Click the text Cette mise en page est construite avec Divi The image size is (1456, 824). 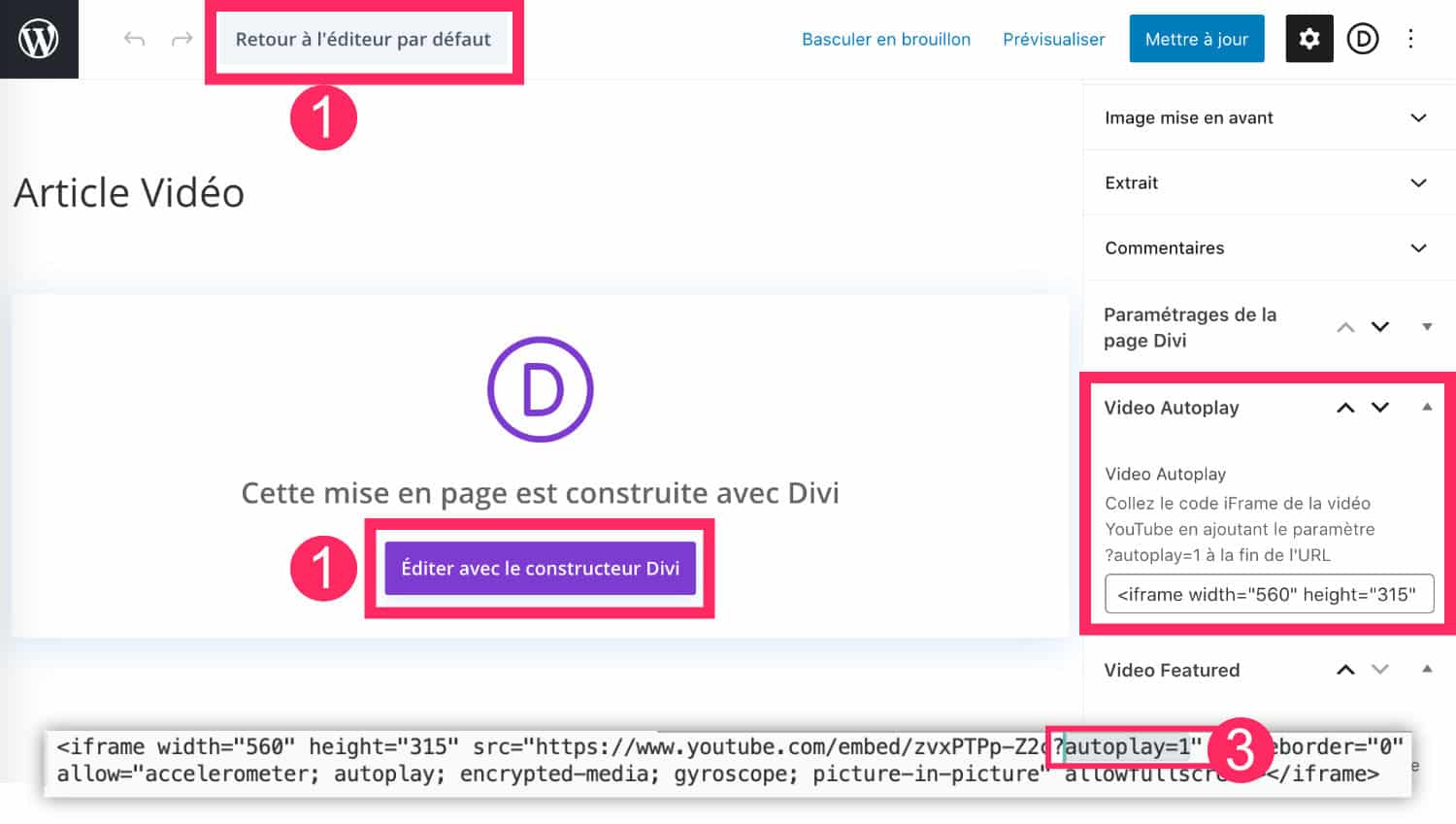(540, 493)
